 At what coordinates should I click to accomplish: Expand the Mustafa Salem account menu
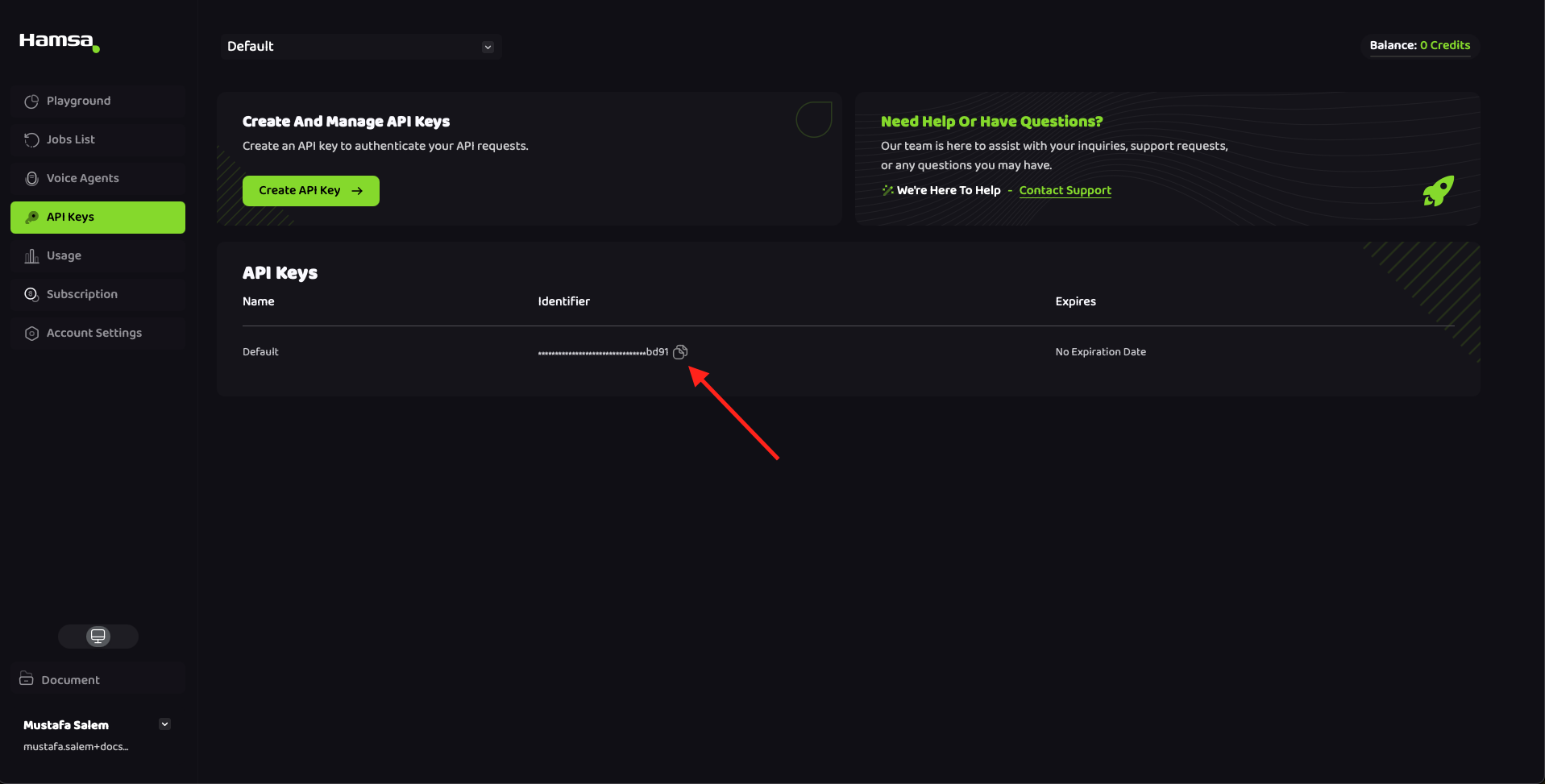164,724
